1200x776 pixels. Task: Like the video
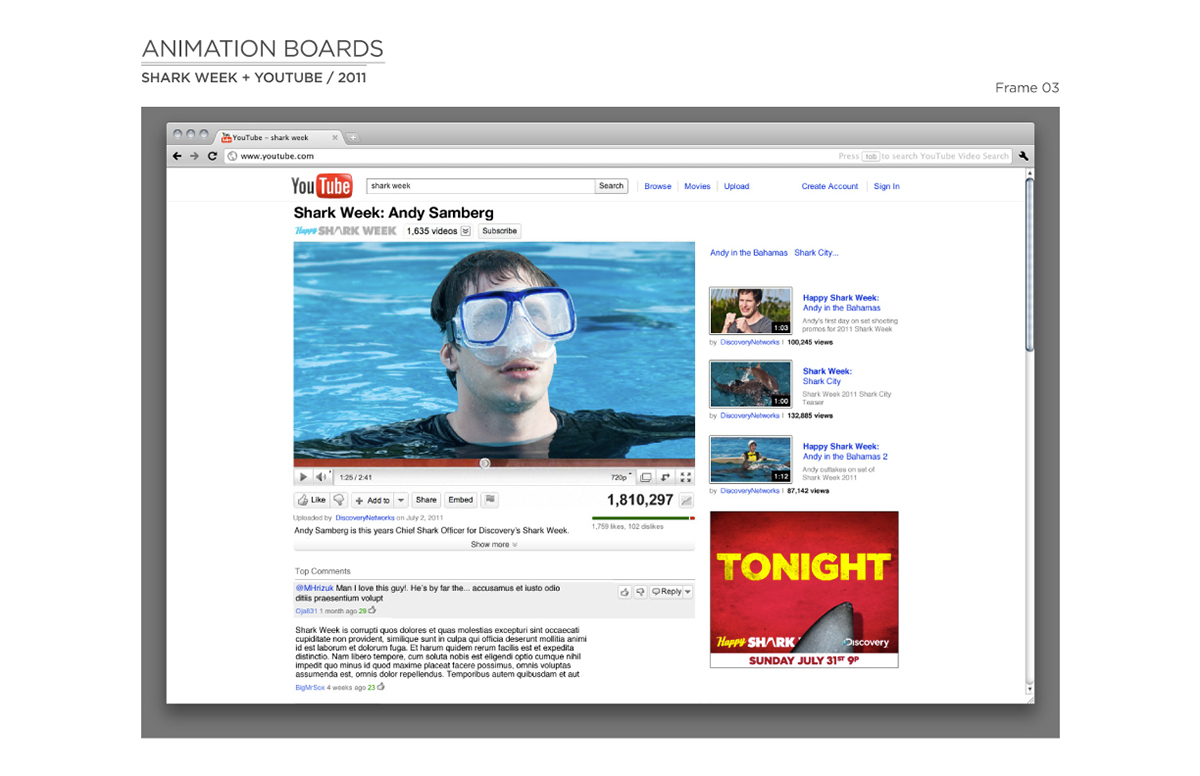coord(311,500)
